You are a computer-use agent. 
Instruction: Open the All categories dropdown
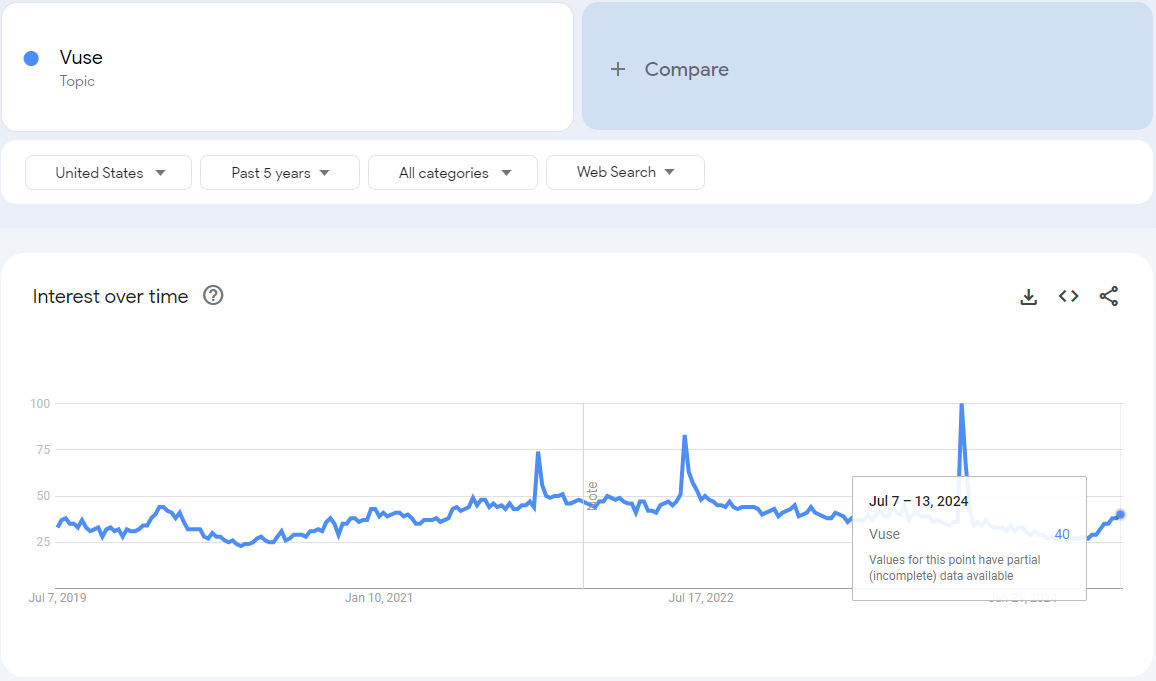(x=453, y=172)
